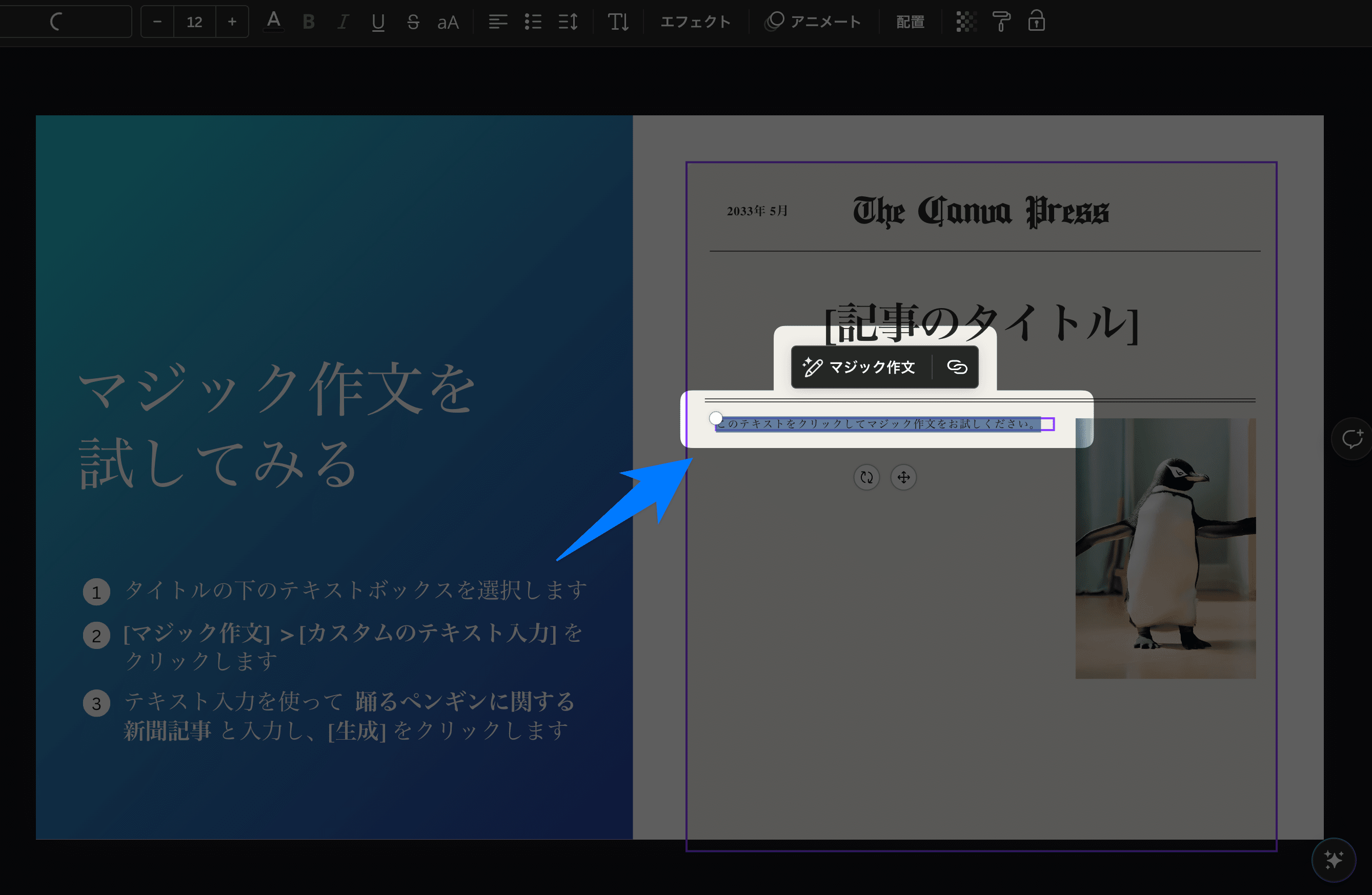Open line spacing options
The width and height of the screenshot is (1372, 895).
coord(569,22)
